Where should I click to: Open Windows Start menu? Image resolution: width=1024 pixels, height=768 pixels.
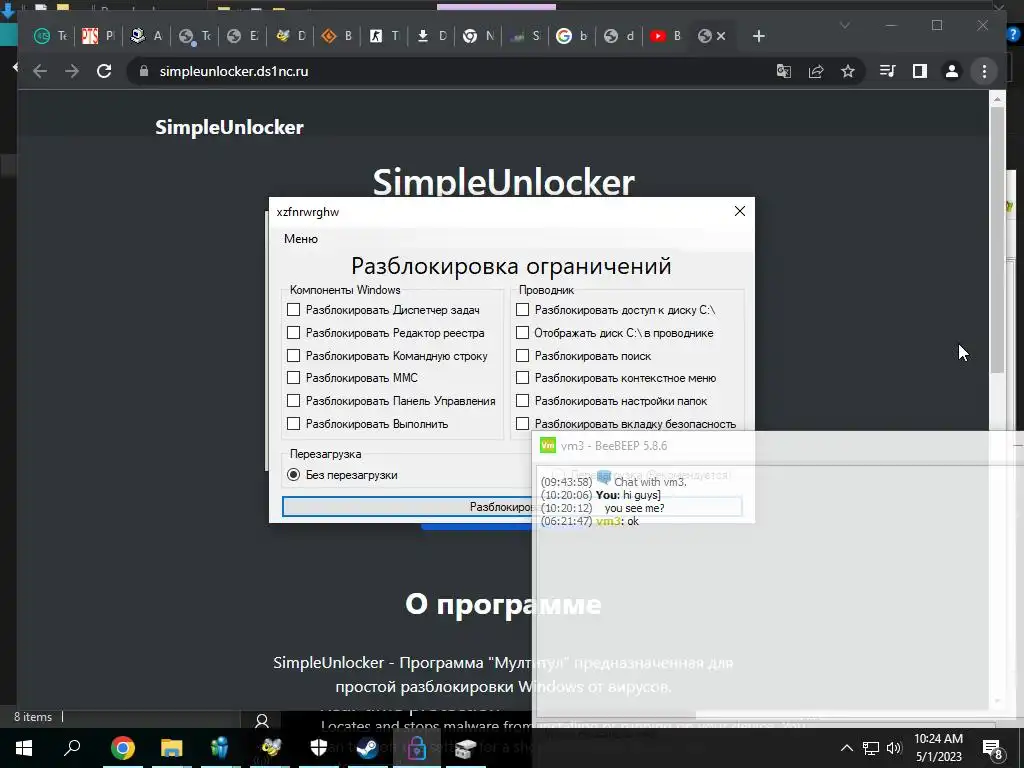24,748
